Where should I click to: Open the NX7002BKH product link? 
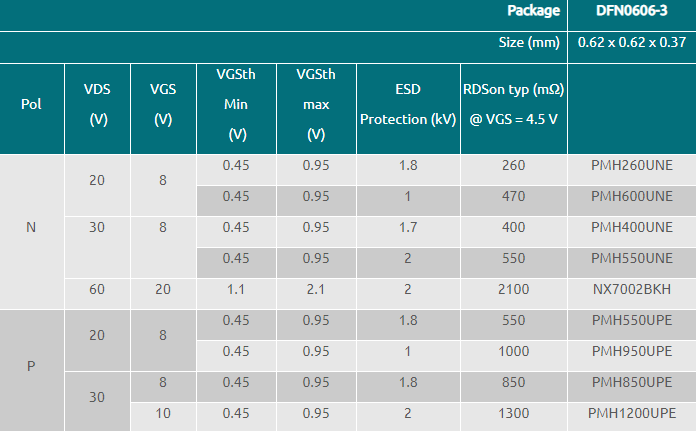632,289
